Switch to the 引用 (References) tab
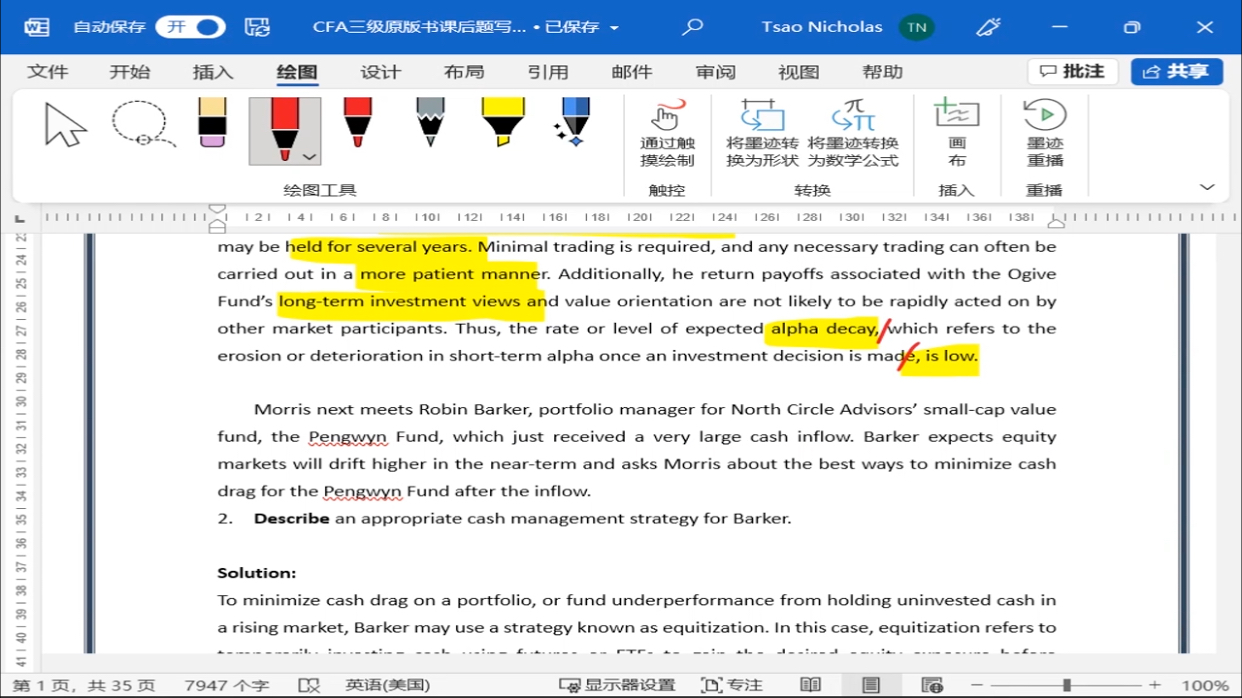 (x=548, y=72)
